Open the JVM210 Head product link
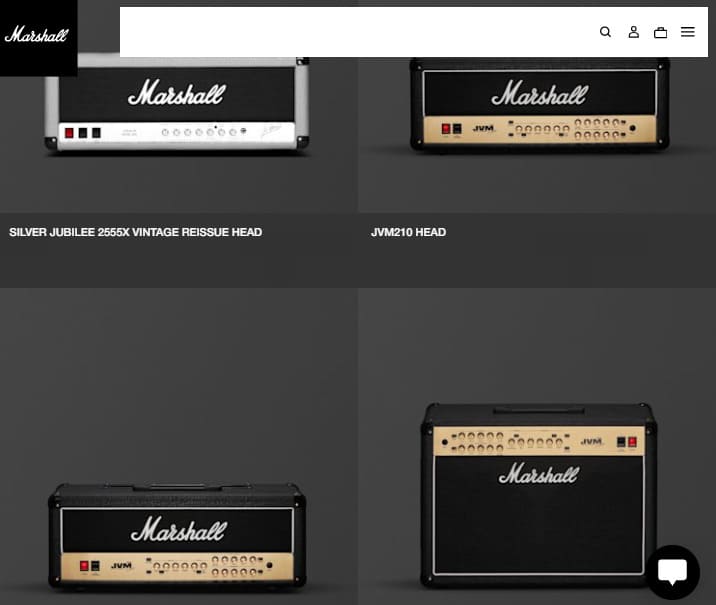716x605 pixels. coord(409,232)
